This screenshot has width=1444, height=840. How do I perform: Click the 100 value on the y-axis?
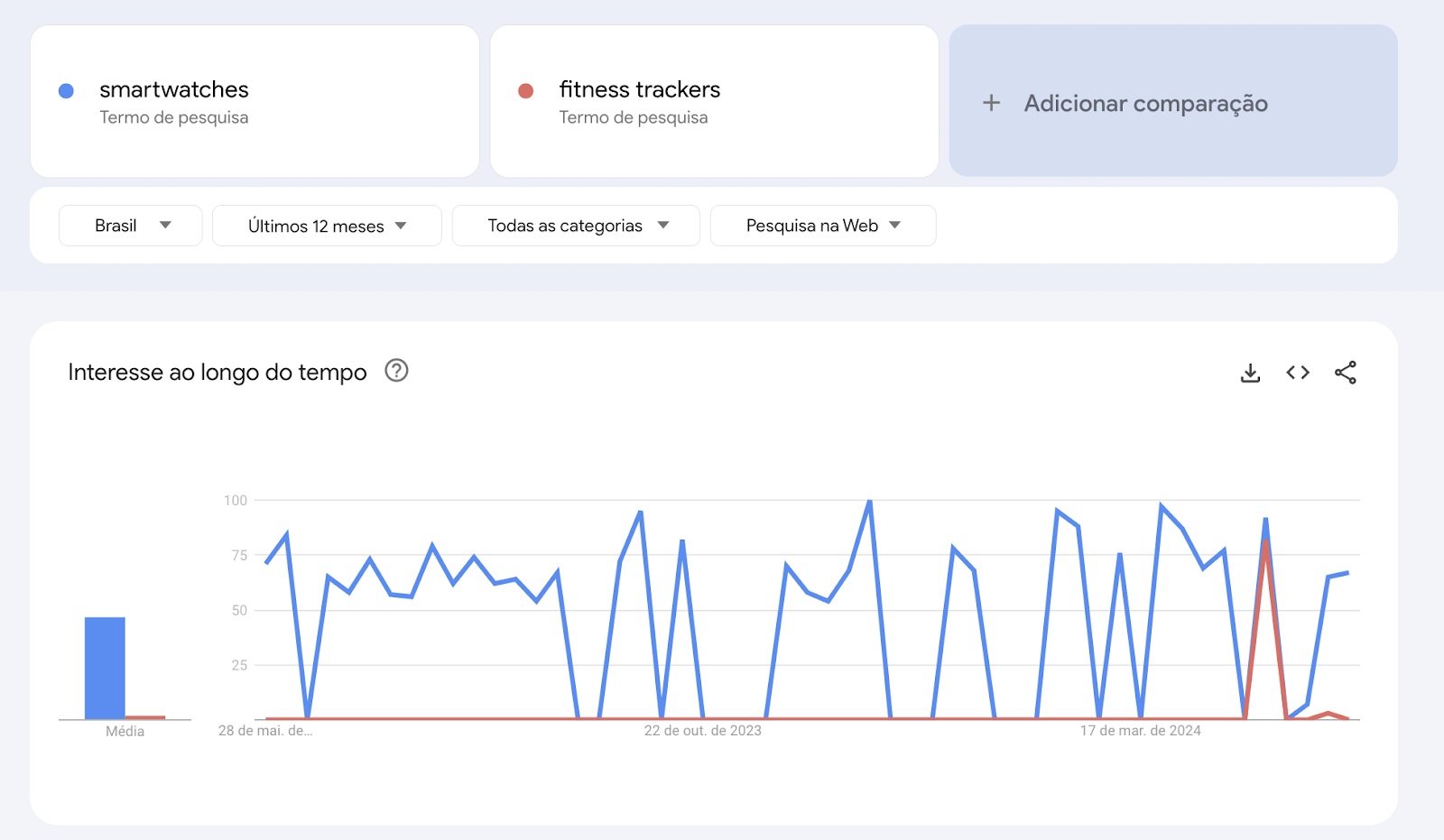(x=236, y=500)
